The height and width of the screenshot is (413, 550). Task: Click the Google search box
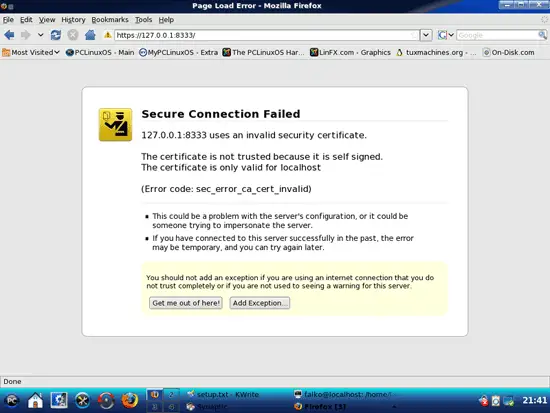497,35
